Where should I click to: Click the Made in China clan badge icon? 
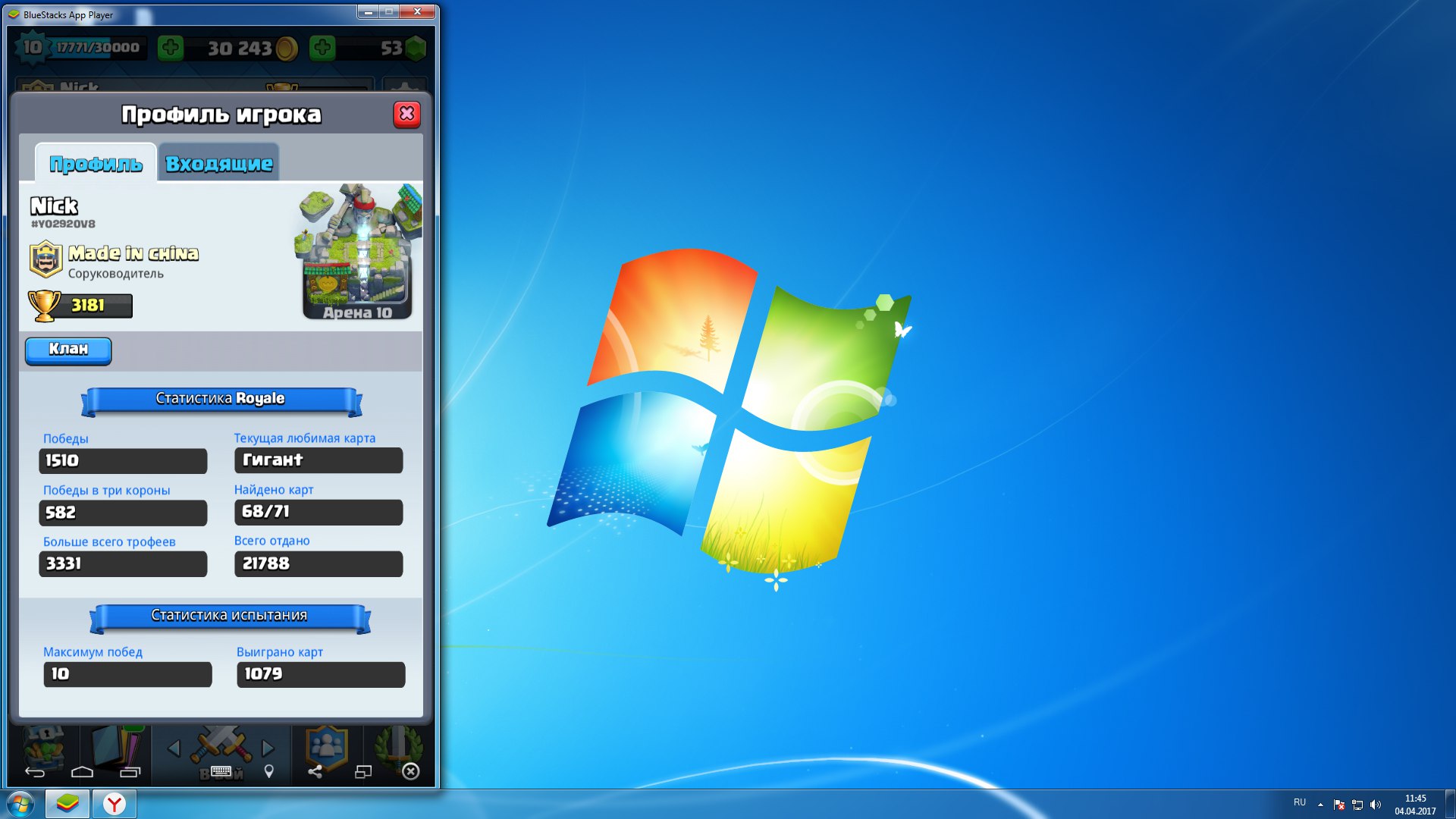(x=45, y=259)
